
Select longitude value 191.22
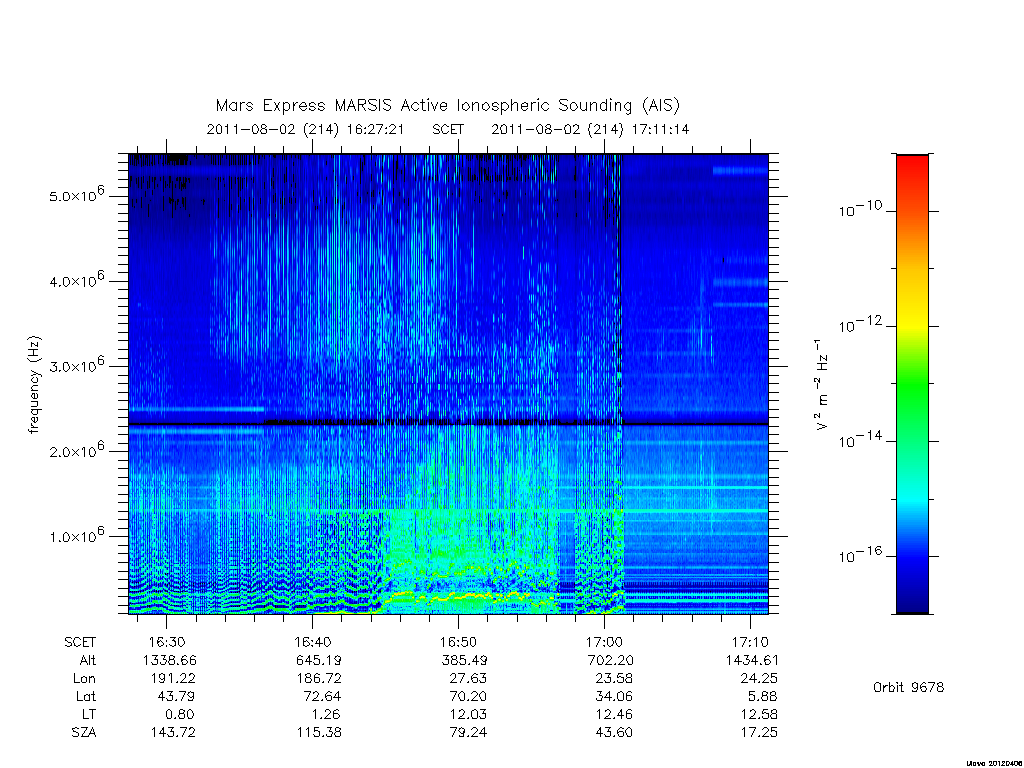coord(172,679)
